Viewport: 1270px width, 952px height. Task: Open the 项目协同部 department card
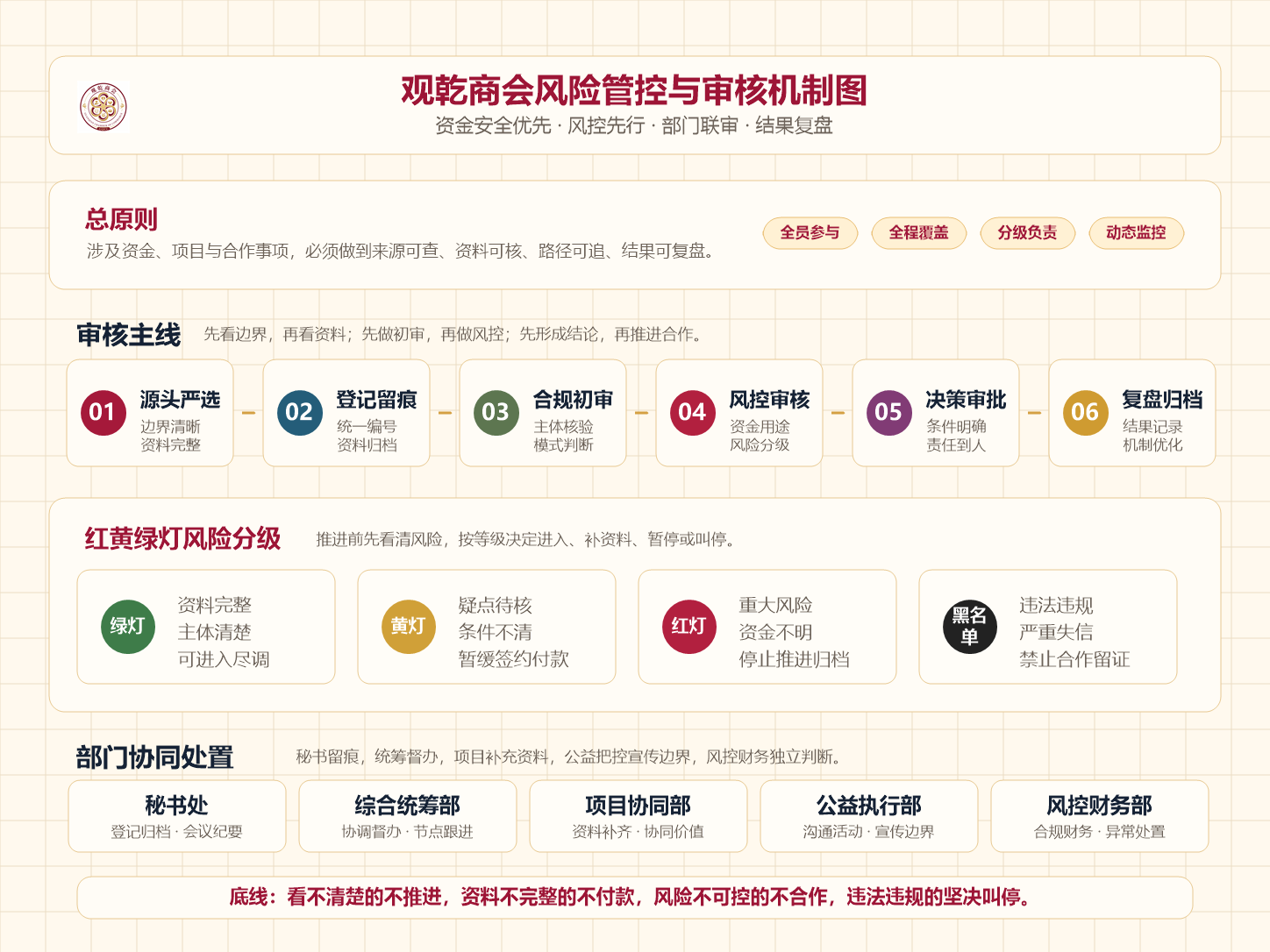[639, 816]
